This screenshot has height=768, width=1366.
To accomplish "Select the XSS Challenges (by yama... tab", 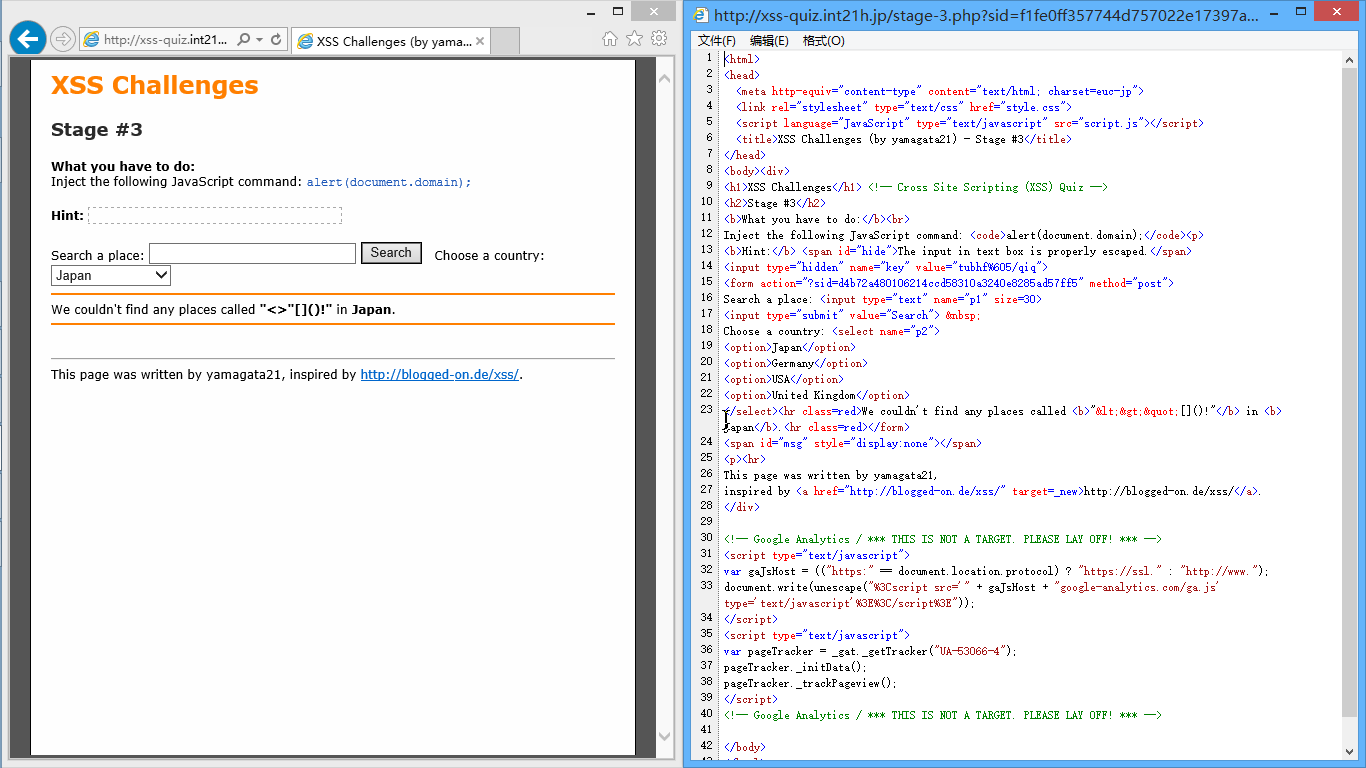I will pyautogui.click(x=391, y=41).
